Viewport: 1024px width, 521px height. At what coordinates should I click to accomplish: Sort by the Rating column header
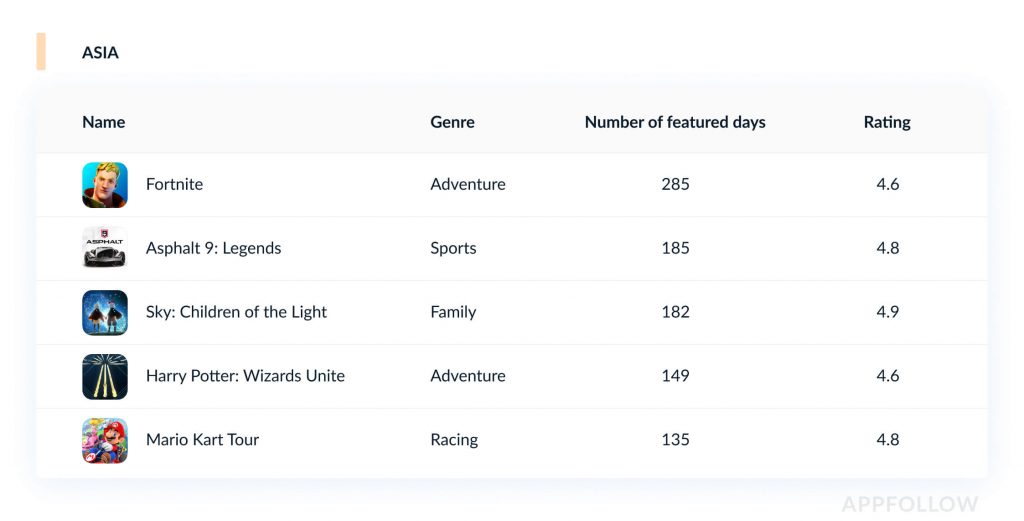tap(887, 122)
